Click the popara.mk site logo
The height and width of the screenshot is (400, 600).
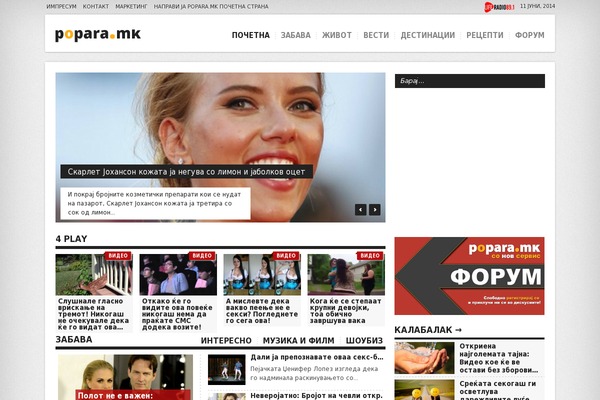coord(98,35)
